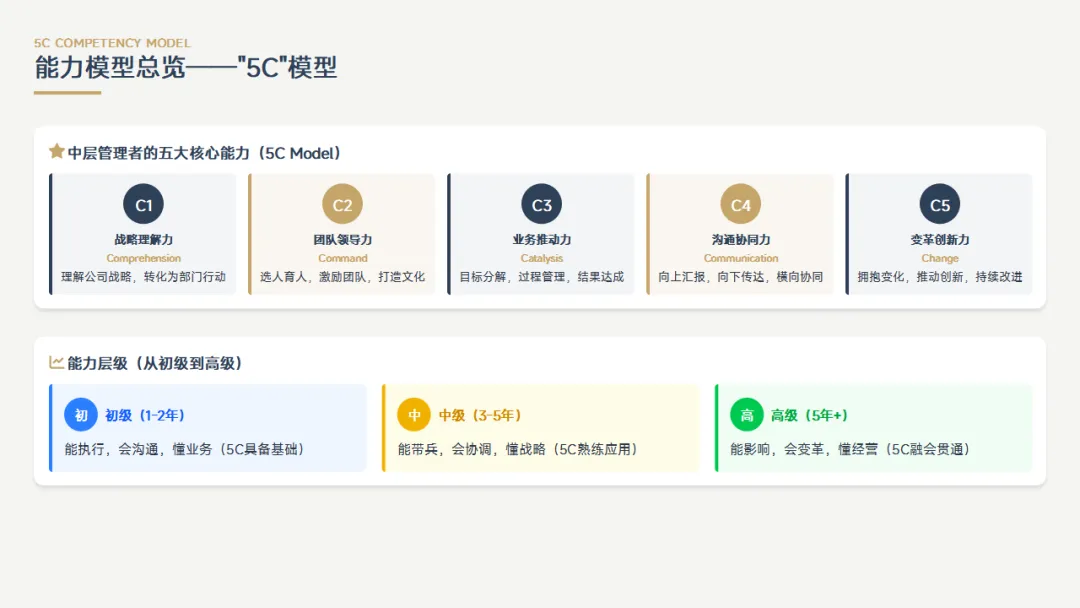
Task: Click the 高级（5年+）heading
Action: 809,415
